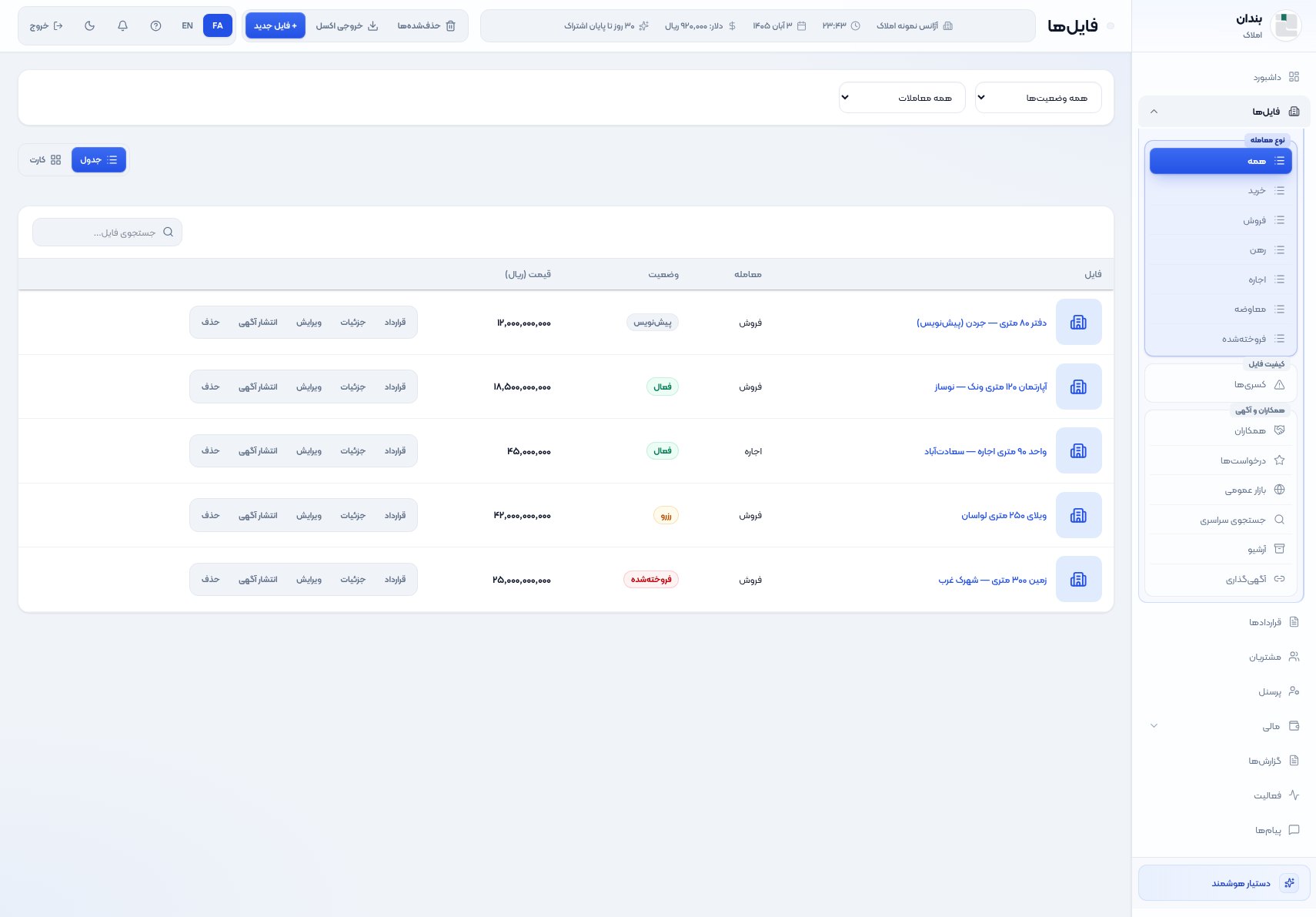Open help question mark icon

coord(155,25)
